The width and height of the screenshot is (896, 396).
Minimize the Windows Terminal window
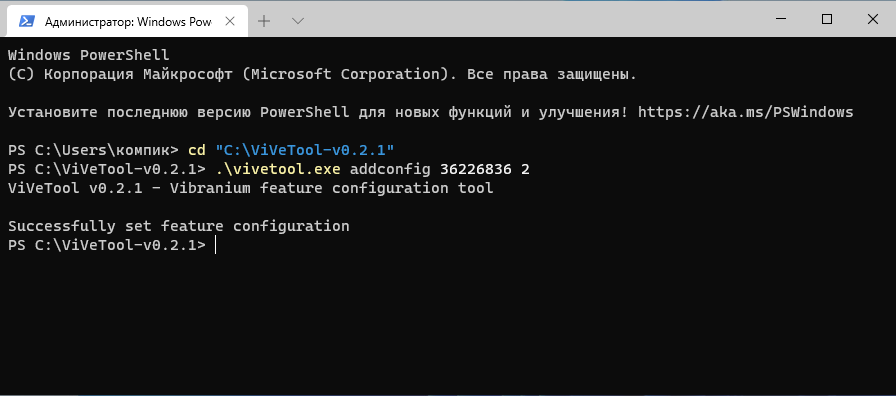tap(781, 19)
